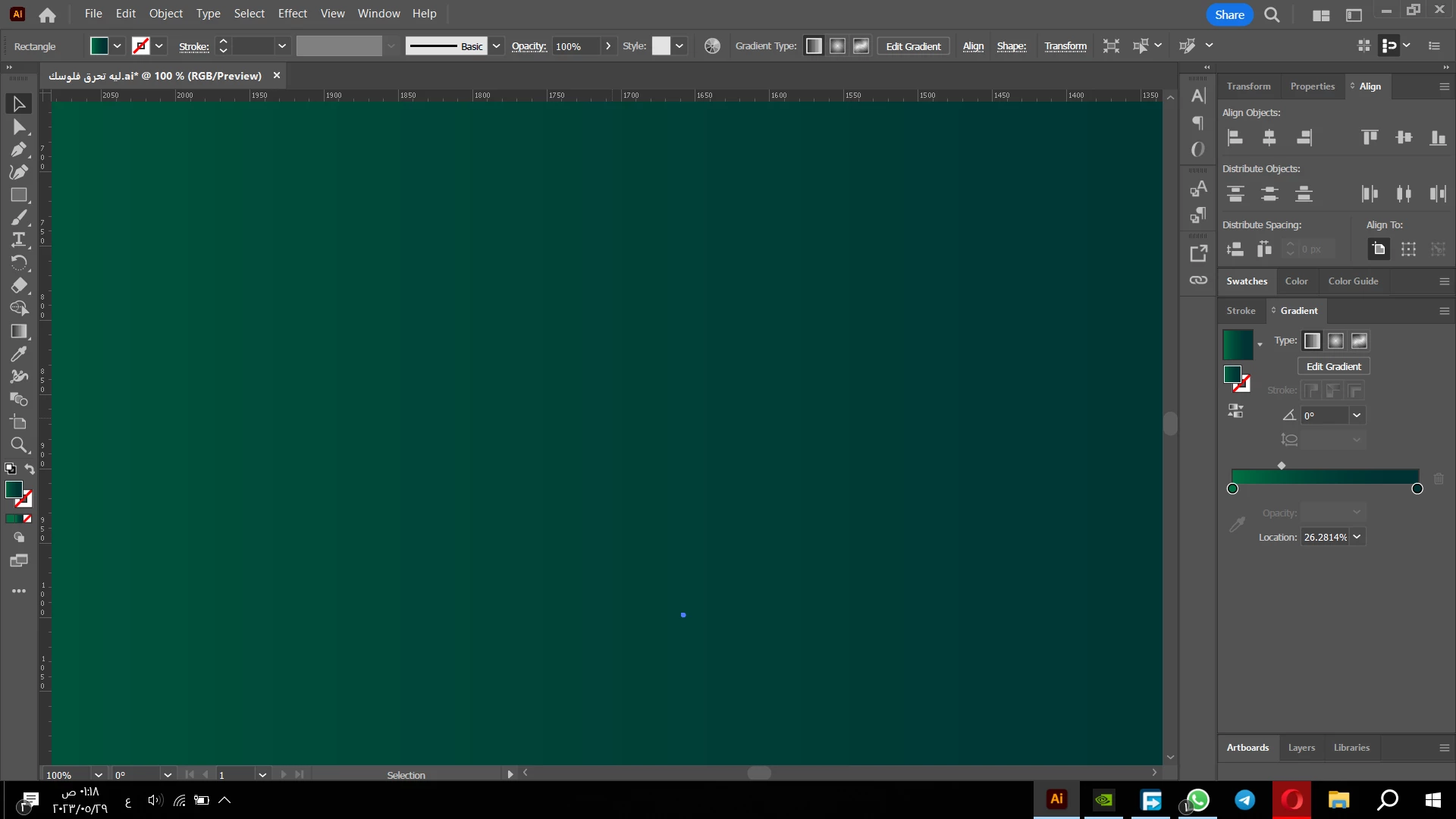Screen dimensions: 1456x819
Task: Enable Align to Artboard option
Action: (1379, 249)
